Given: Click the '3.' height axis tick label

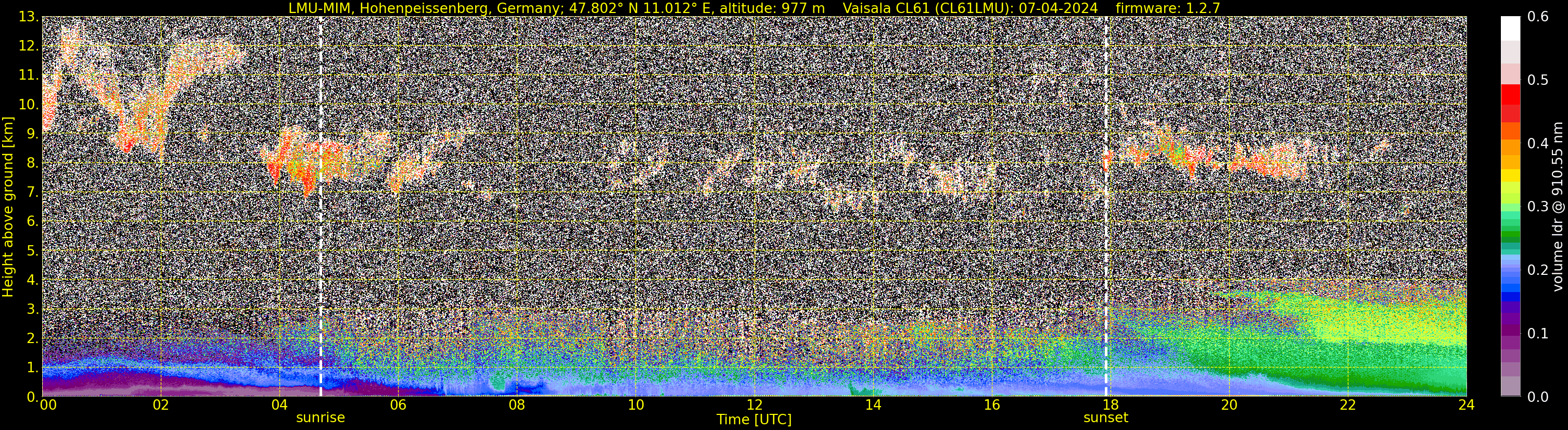Looking at the screenshot, I should click(x=32, y=309).
